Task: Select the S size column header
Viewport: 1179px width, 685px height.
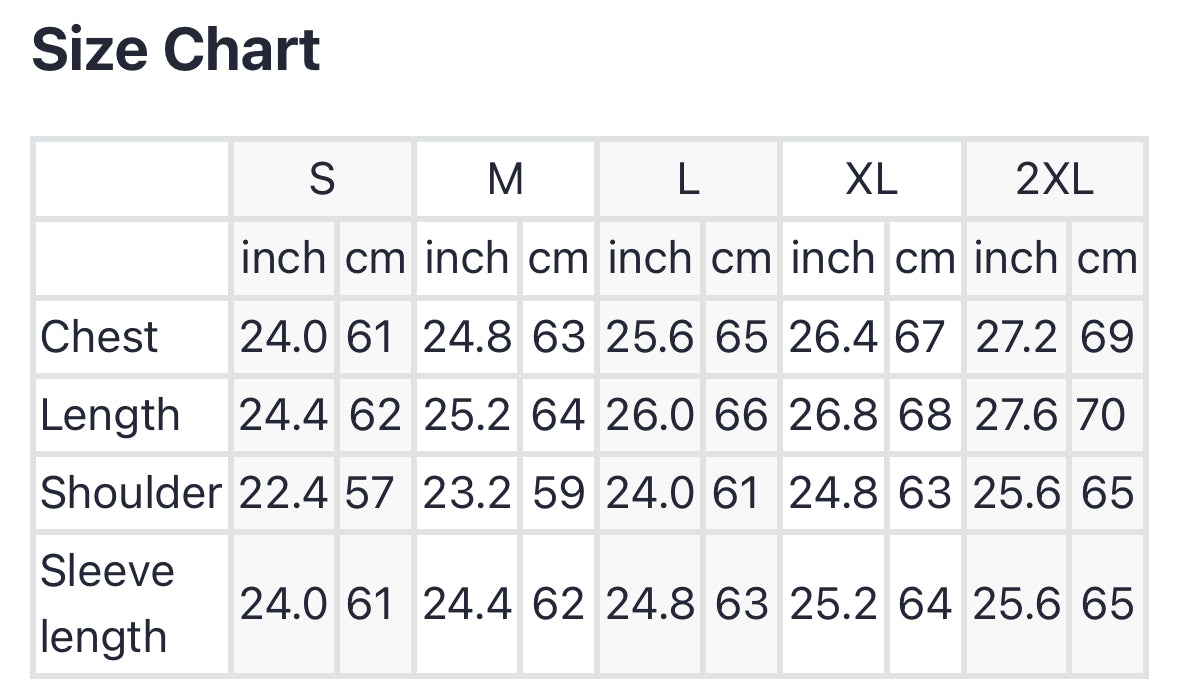Action: [321, 180]
